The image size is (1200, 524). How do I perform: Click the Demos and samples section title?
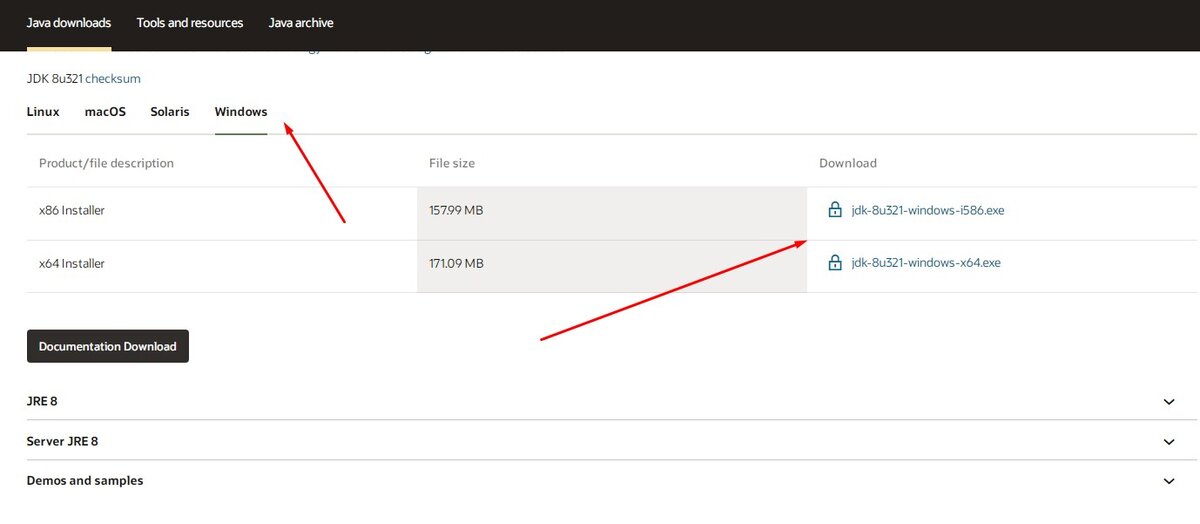pos(85,481)
